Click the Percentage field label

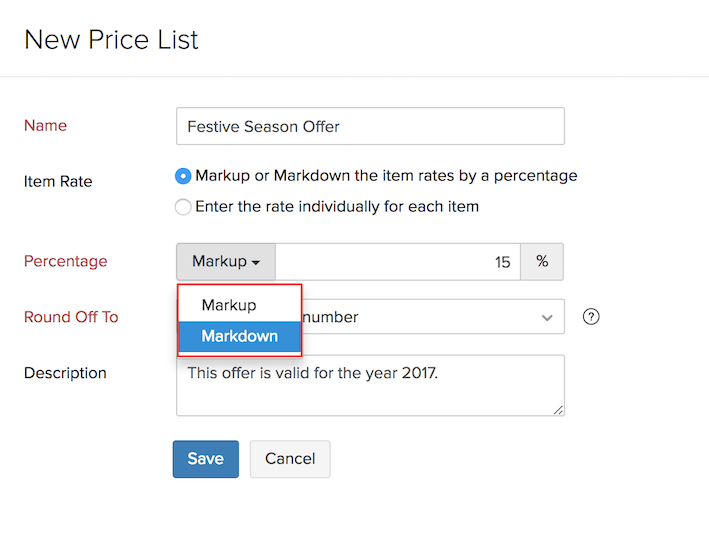click(65, 262)
